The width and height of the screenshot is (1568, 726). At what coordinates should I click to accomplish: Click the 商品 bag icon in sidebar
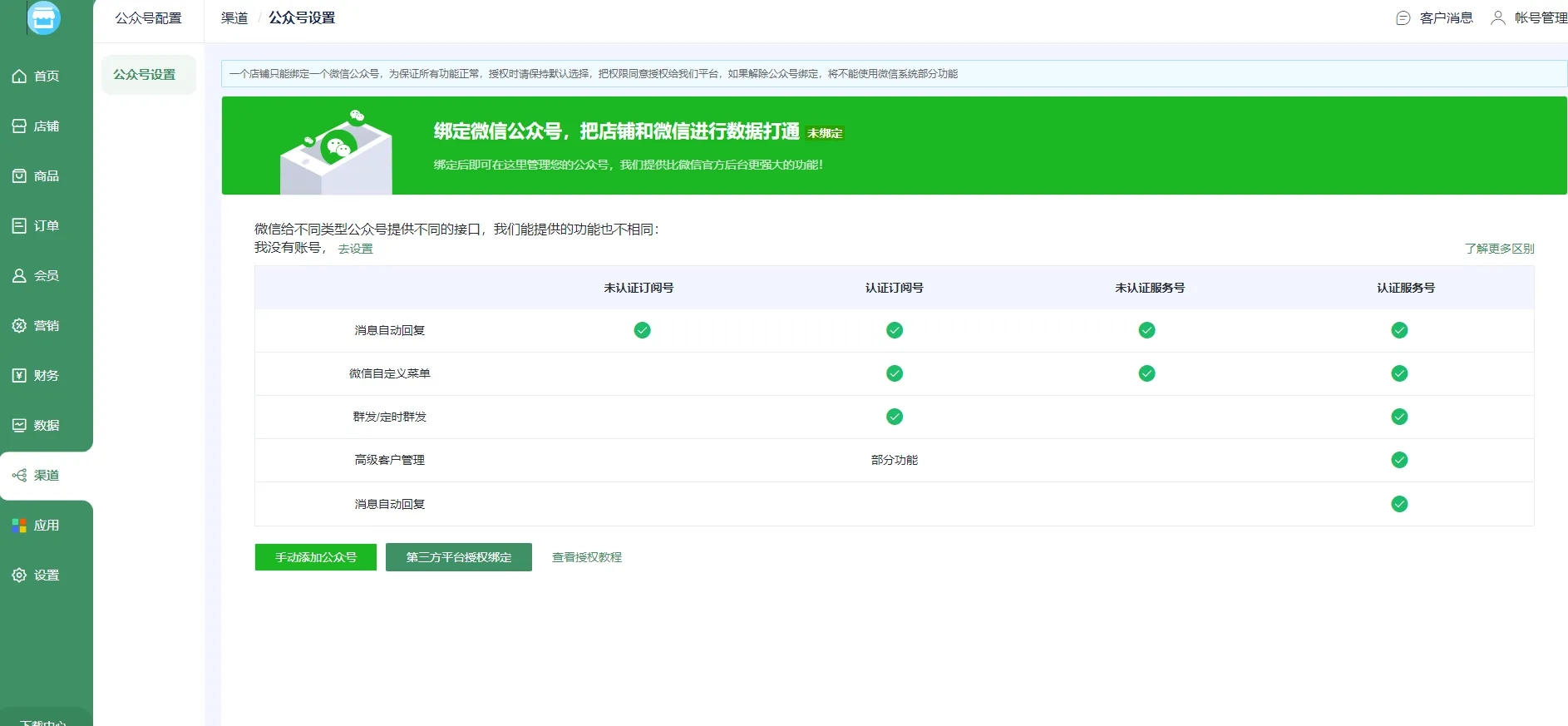19,176
